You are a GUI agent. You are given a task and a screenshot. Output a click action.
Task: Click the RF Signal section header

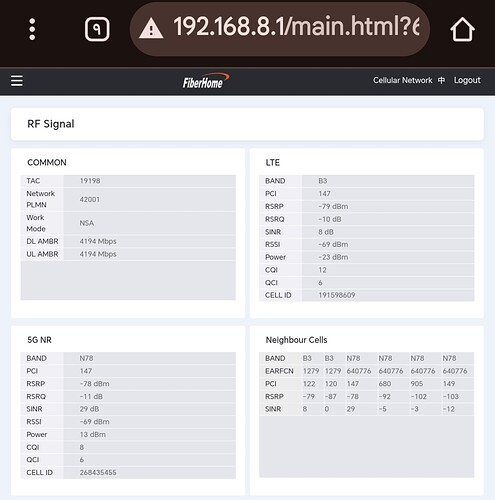(51, 124)
